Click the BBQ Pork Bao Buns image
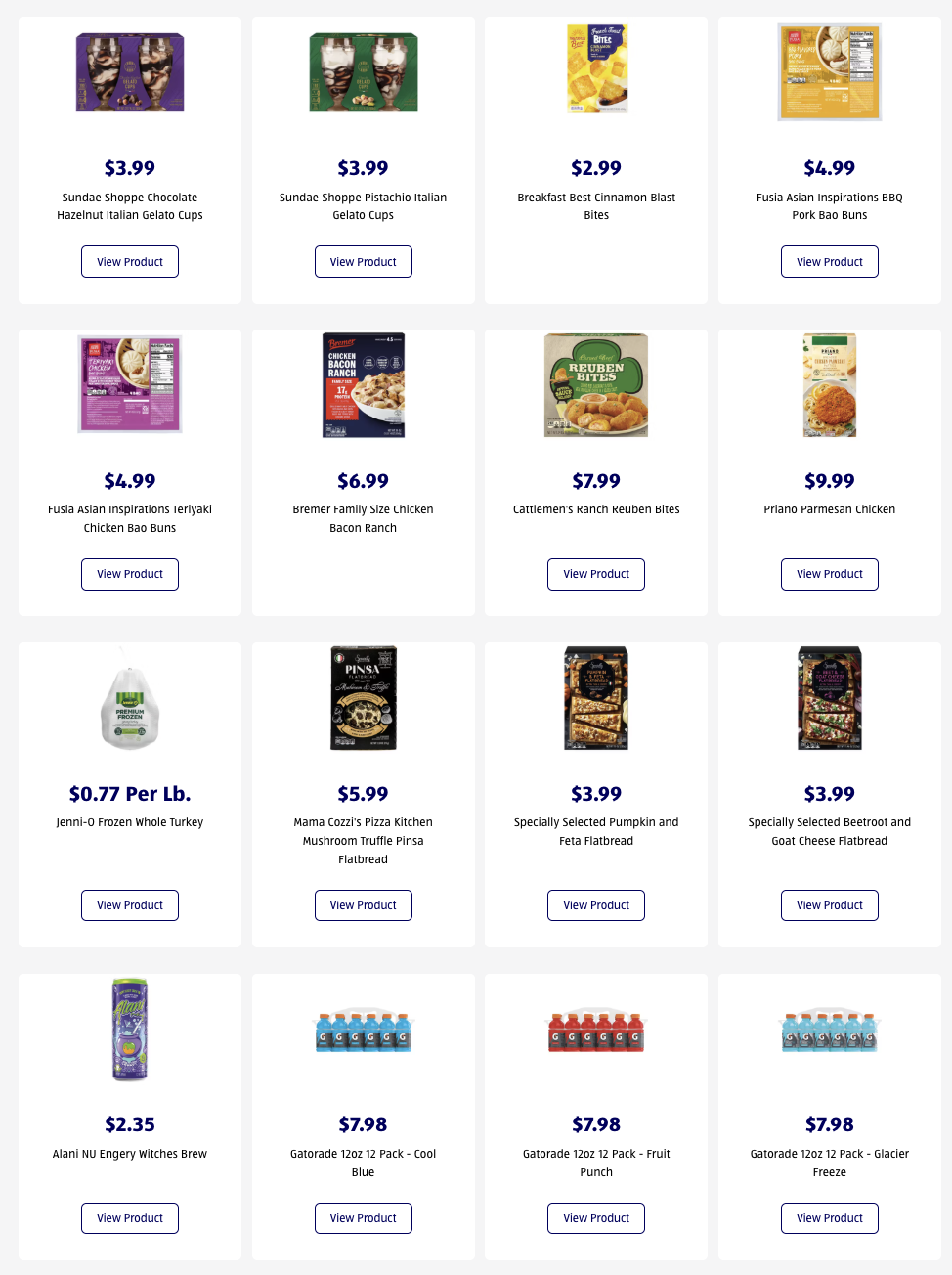Screen dimensions: 952x1275 [x=830, y=72]
